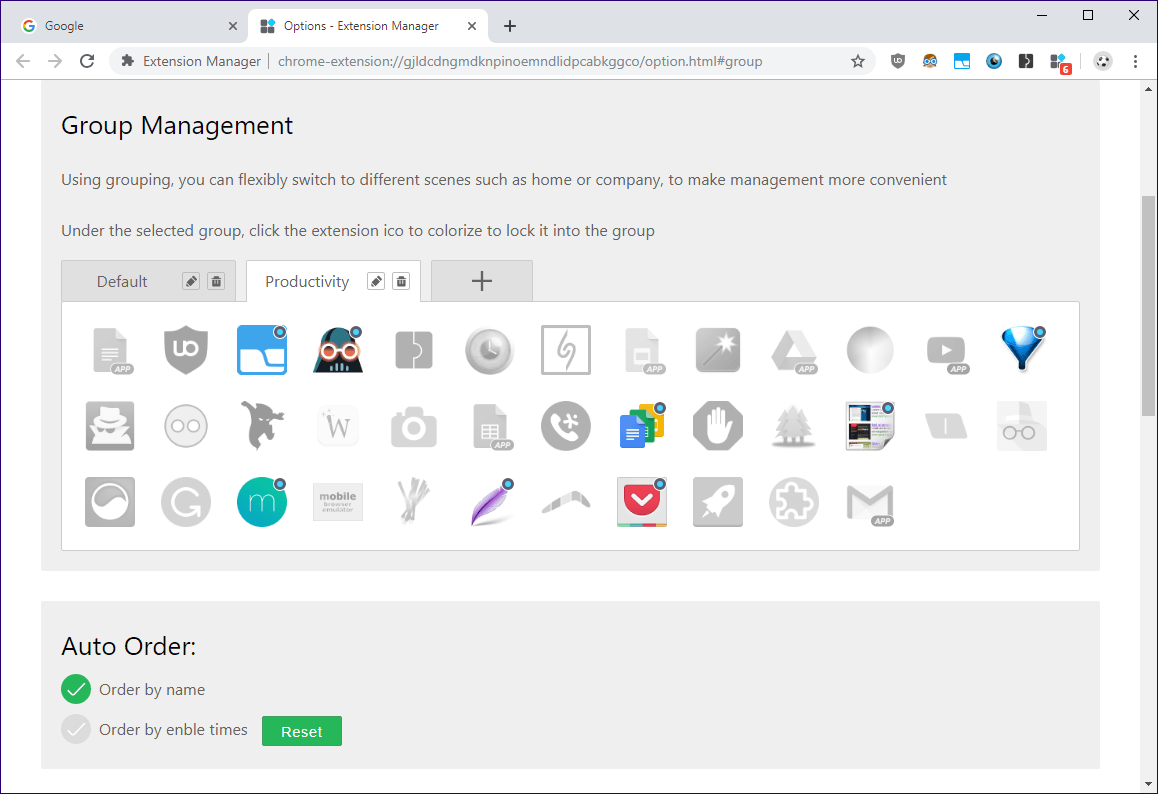Screen dimensions: 1158x794
Task: Select the rocket extension icon
Action: coord(718,502)
